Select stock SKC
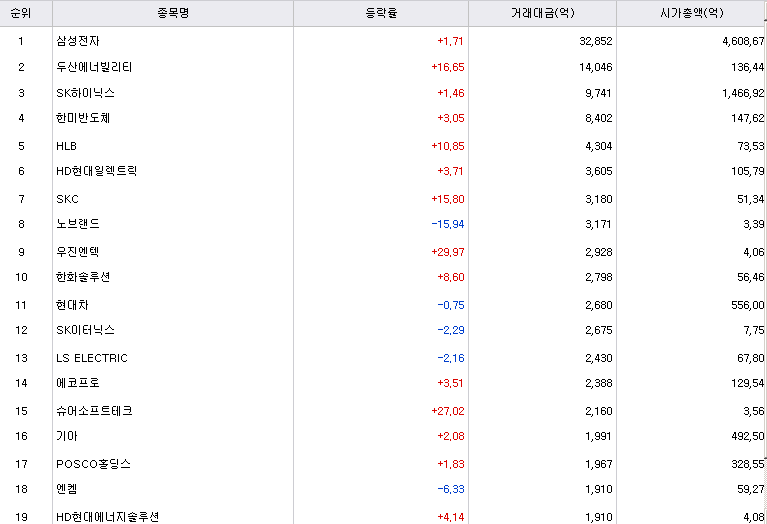This screenshot has width=767, height=524. pos(67,199)
